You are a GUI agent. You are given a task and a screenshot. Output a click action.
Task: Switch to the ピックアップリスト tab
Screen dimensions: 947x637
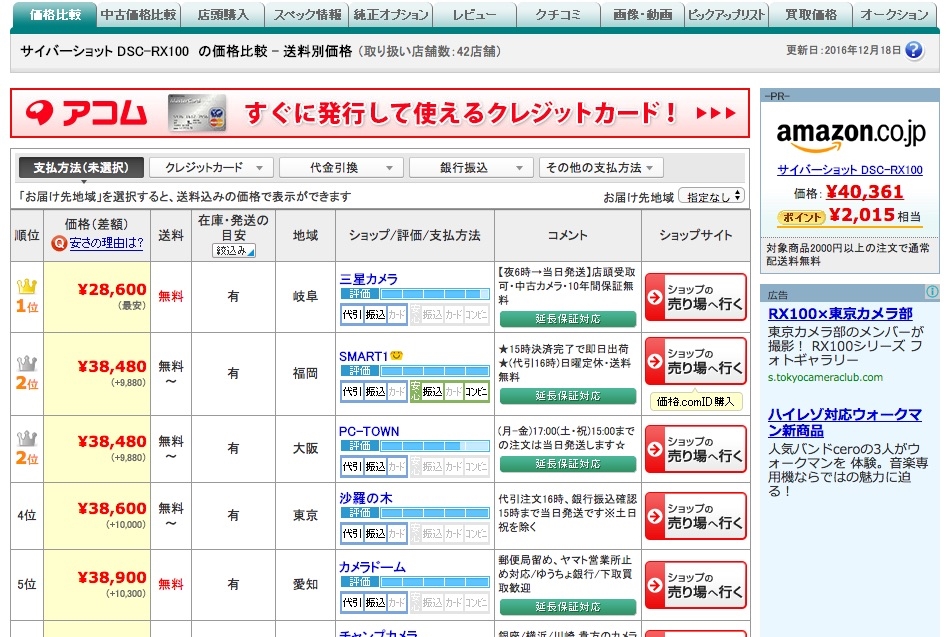727,14
